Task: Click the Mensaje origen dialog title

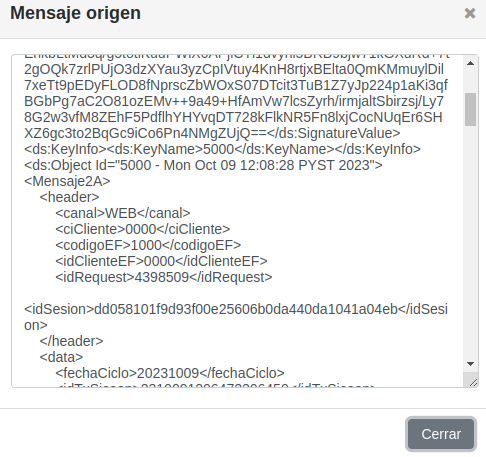Action: point(75,13)
